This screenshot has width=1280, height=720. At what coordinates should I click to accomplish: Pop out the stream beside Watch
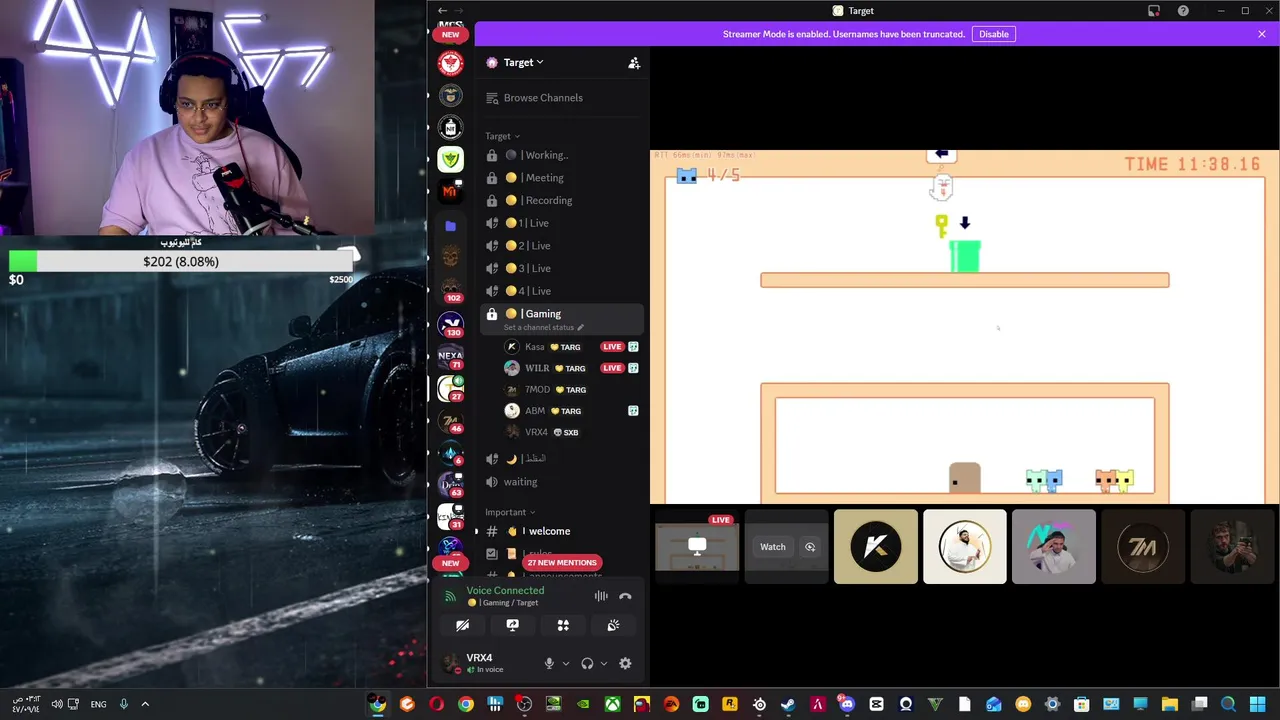point(810,547)
